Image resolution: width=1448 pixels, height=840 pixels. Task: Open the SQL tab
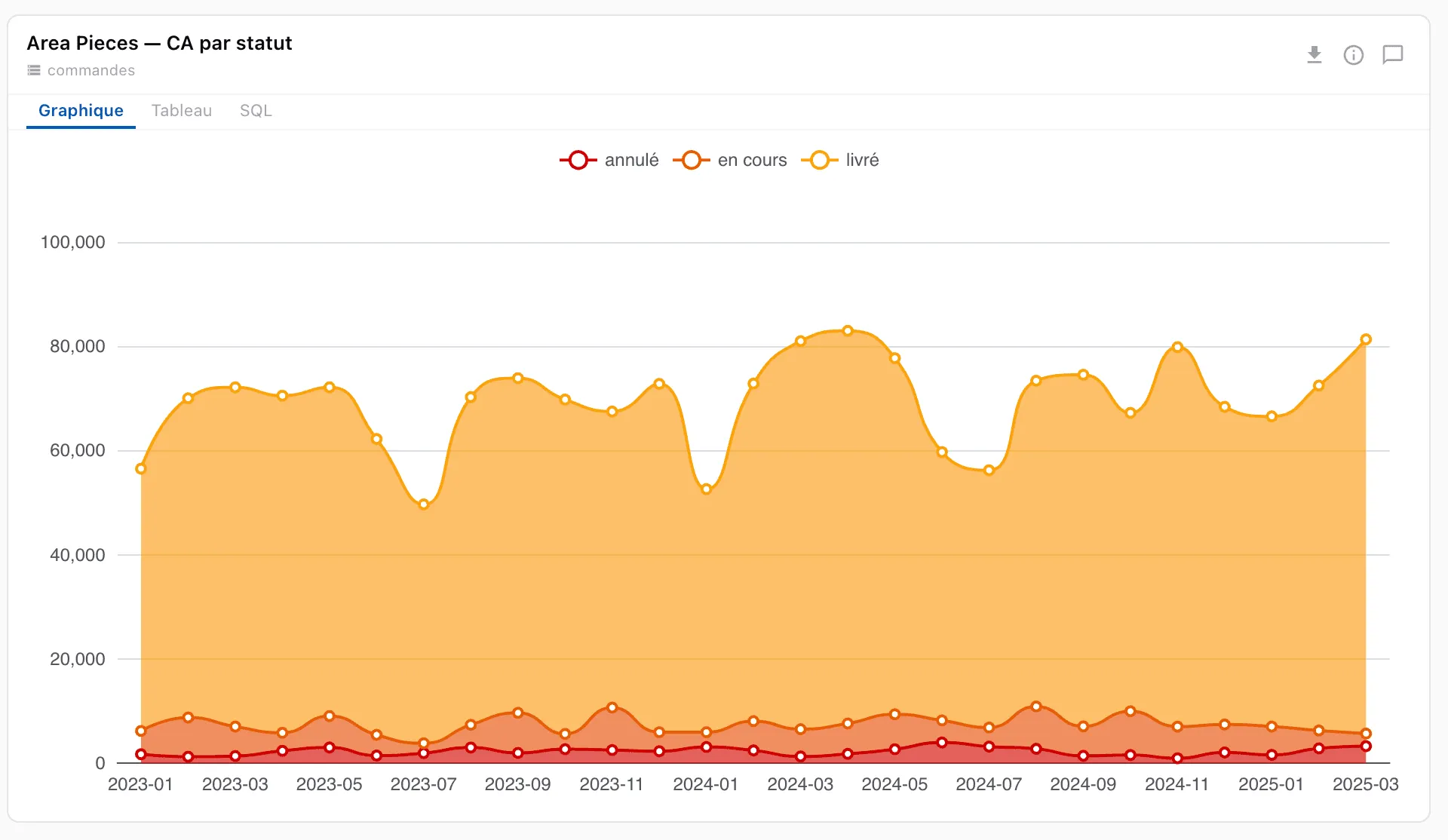pyautogui.click(x=256, y=111)
